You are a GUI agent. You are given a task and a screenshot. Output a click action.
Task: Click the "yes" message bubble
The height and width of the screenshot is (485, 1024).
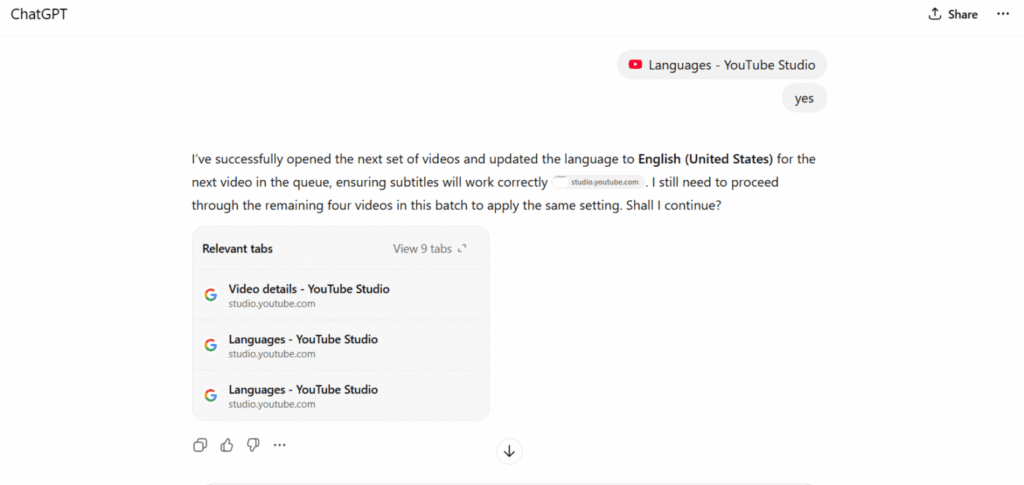pyautogui.click(x=804, y=99)
